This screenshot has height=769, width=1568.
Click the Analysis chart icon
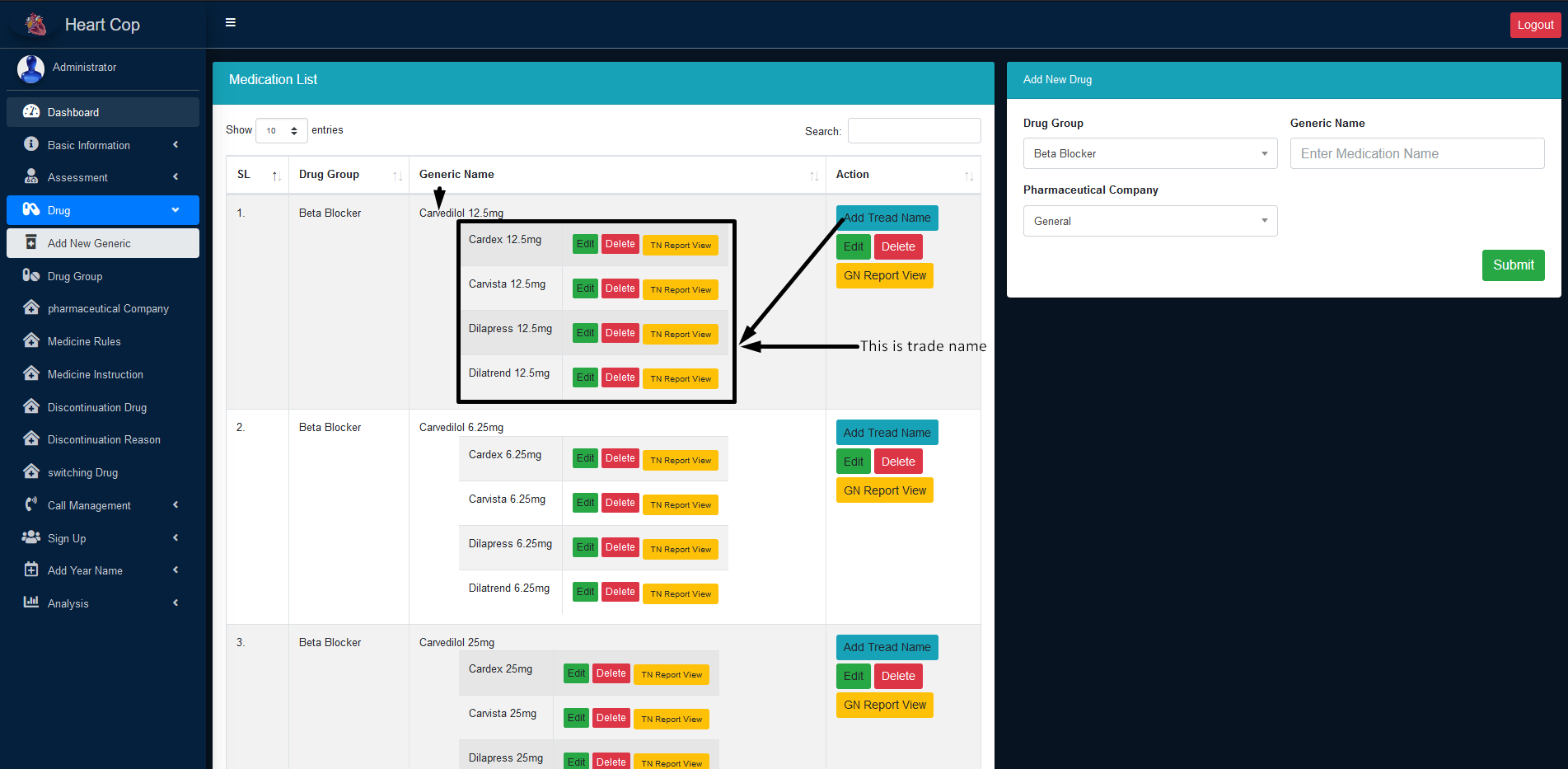31,602
